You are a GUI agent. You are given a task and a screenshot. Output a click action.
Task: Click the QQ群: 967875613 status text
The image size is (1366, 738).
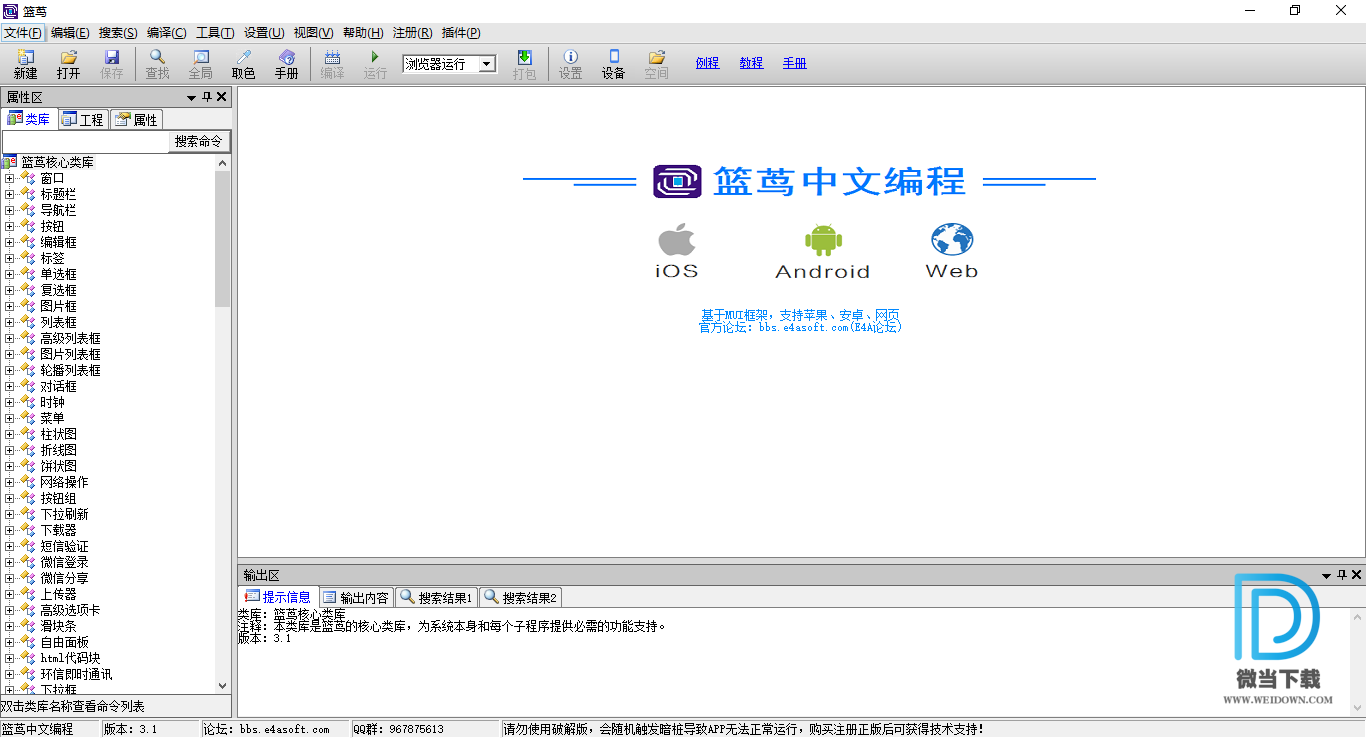click(398, 729)
